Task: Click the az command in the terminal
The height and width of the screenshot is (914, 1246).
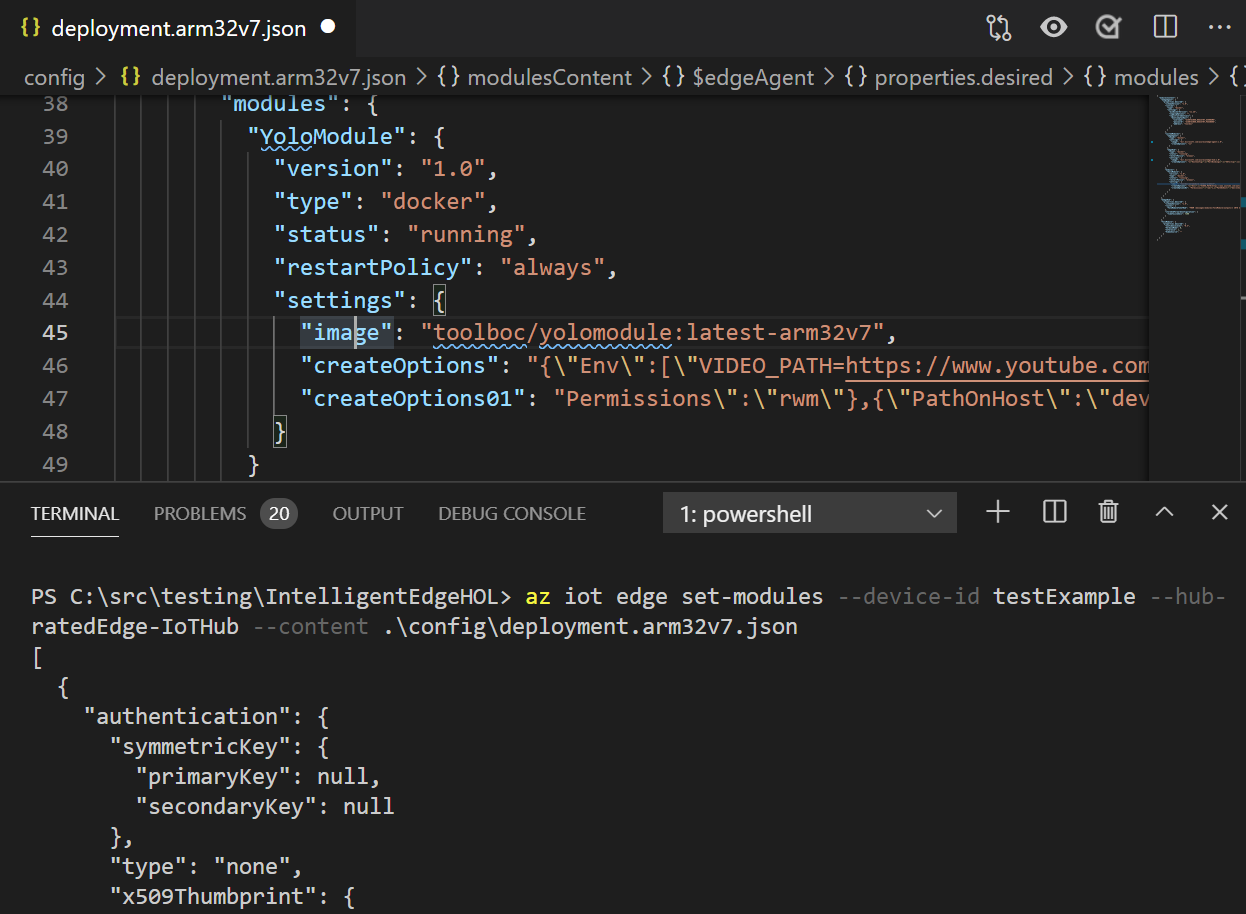Action: point(538,597)
